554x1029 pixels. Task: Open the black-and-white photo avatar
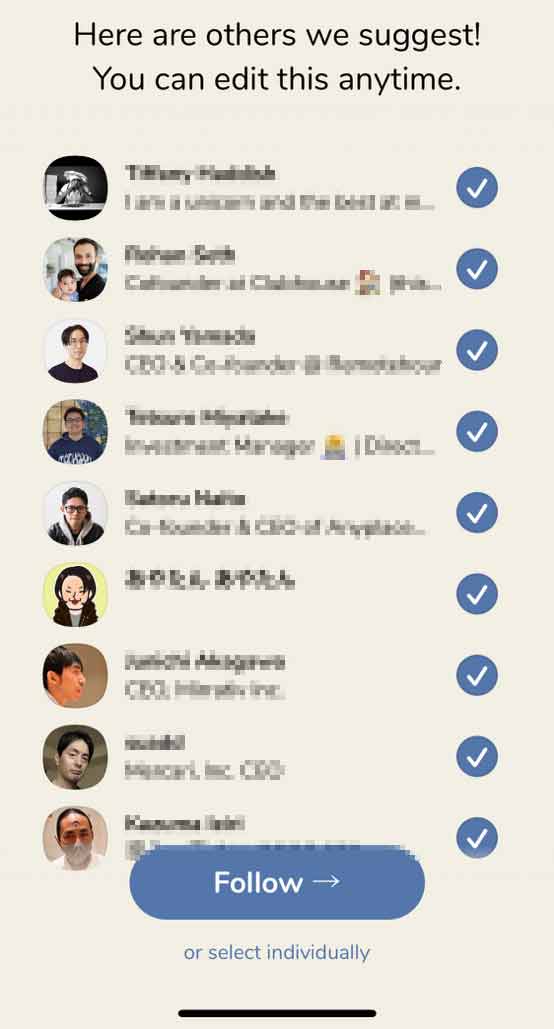[x=75, y=188]
